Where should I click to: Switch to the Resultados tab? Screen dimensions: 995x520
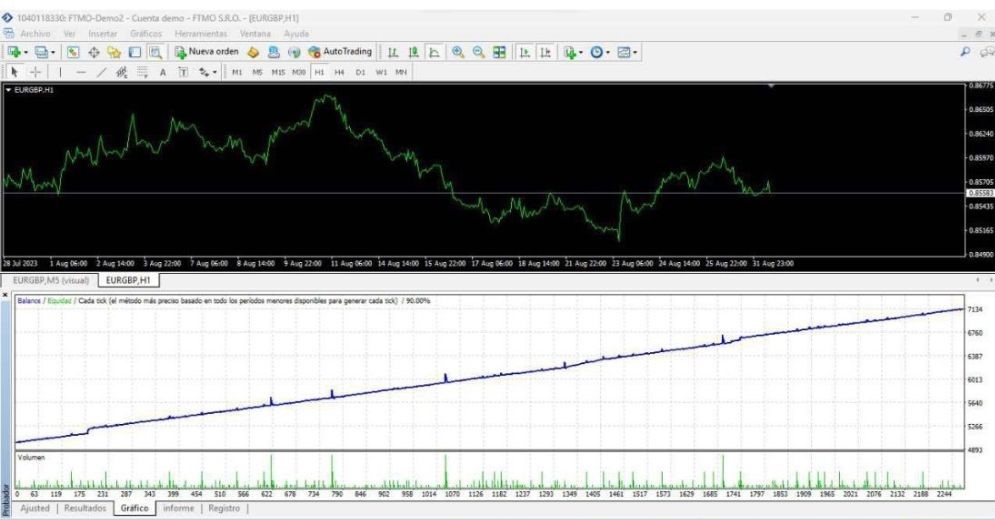[x=84, y=509]
